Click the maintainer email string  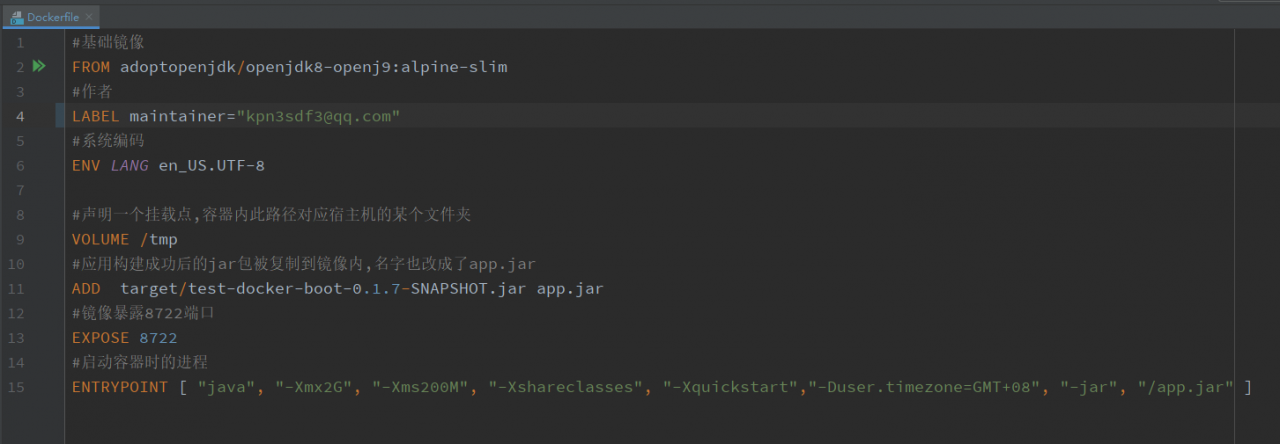(317, 116)
